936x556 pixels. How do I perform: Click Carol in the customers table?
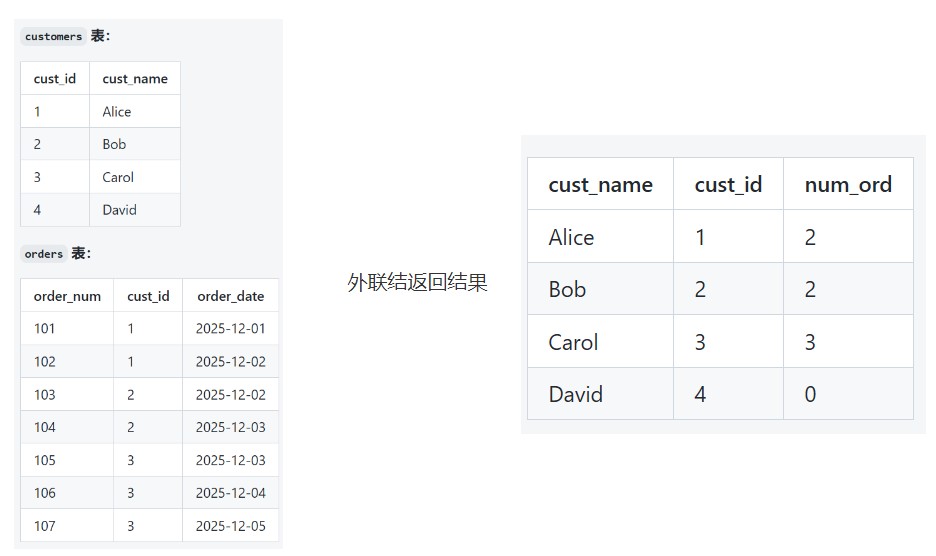tap(118, 177)
